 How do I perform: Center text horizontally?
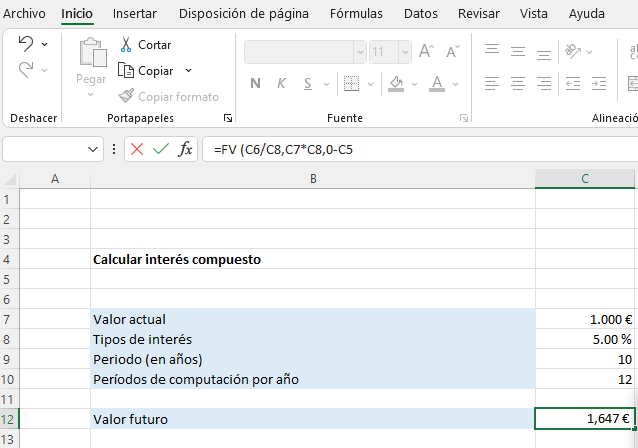pyautogui.click(x=518, y=83)
